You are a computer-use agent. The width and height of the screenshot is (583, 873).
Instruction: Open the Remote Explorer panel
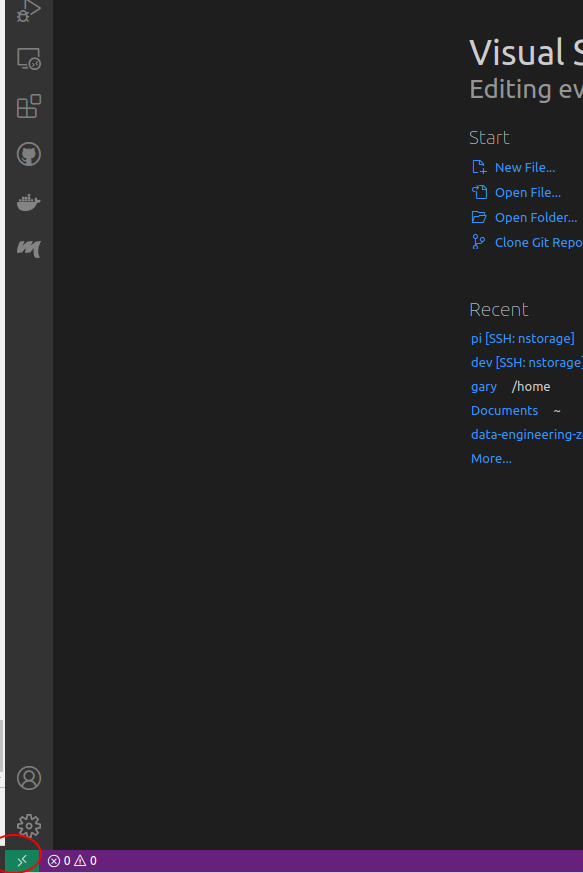[28, 58]
